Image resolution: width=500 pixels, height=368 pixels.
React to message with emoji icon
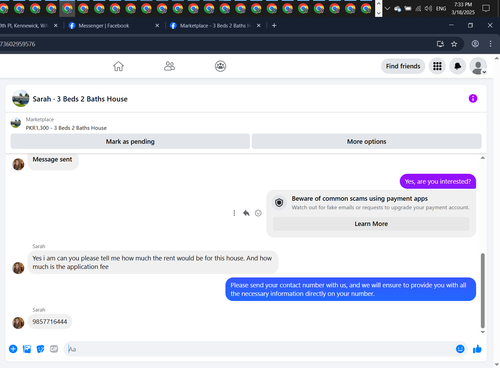258,213
